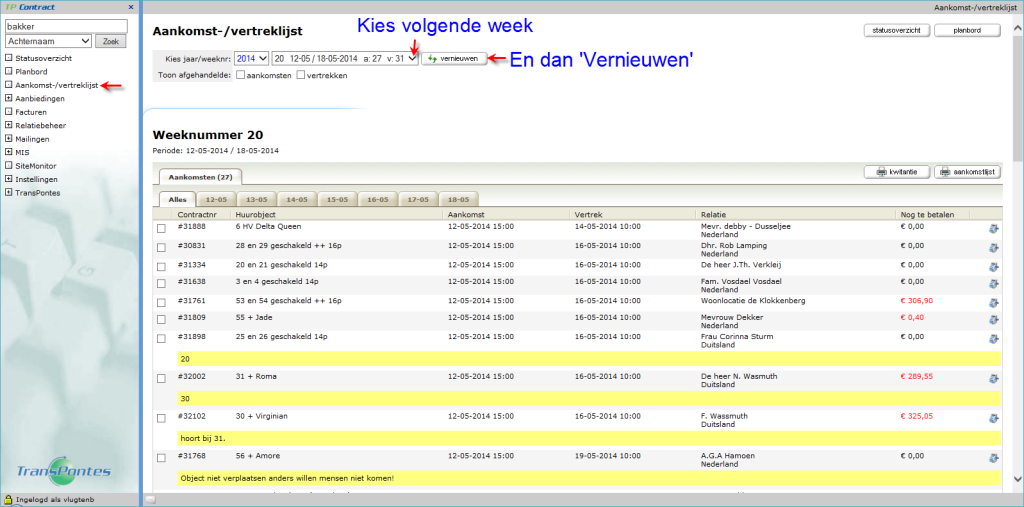Click the vertical scrollbar of the page
This screenshot has width=1024, height=507.
1017,250
